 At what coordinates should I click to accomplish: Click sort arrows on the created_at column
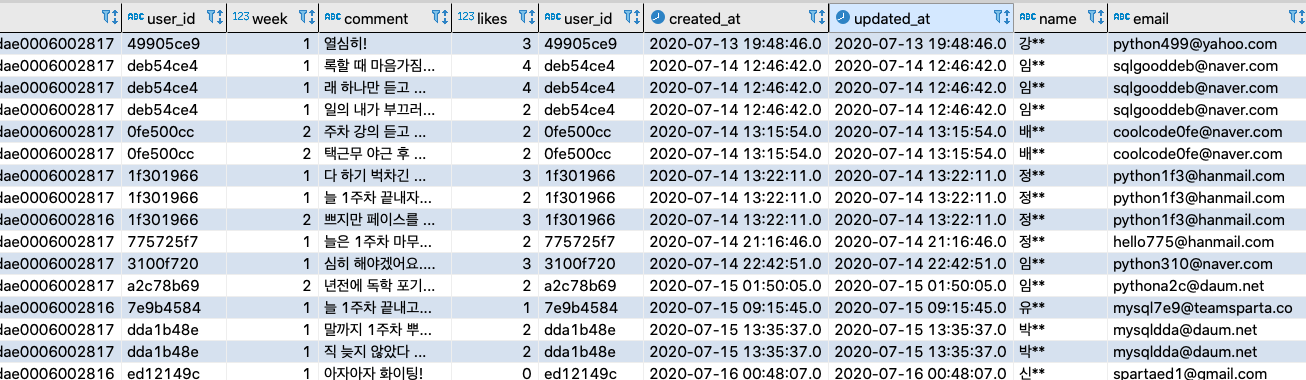point(822,18)
